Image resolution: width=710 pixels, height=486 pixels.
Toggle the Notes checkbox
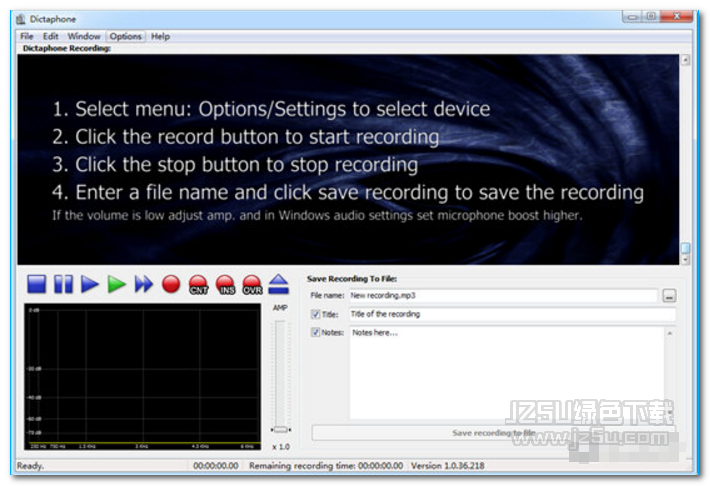[x=316, y=332]
